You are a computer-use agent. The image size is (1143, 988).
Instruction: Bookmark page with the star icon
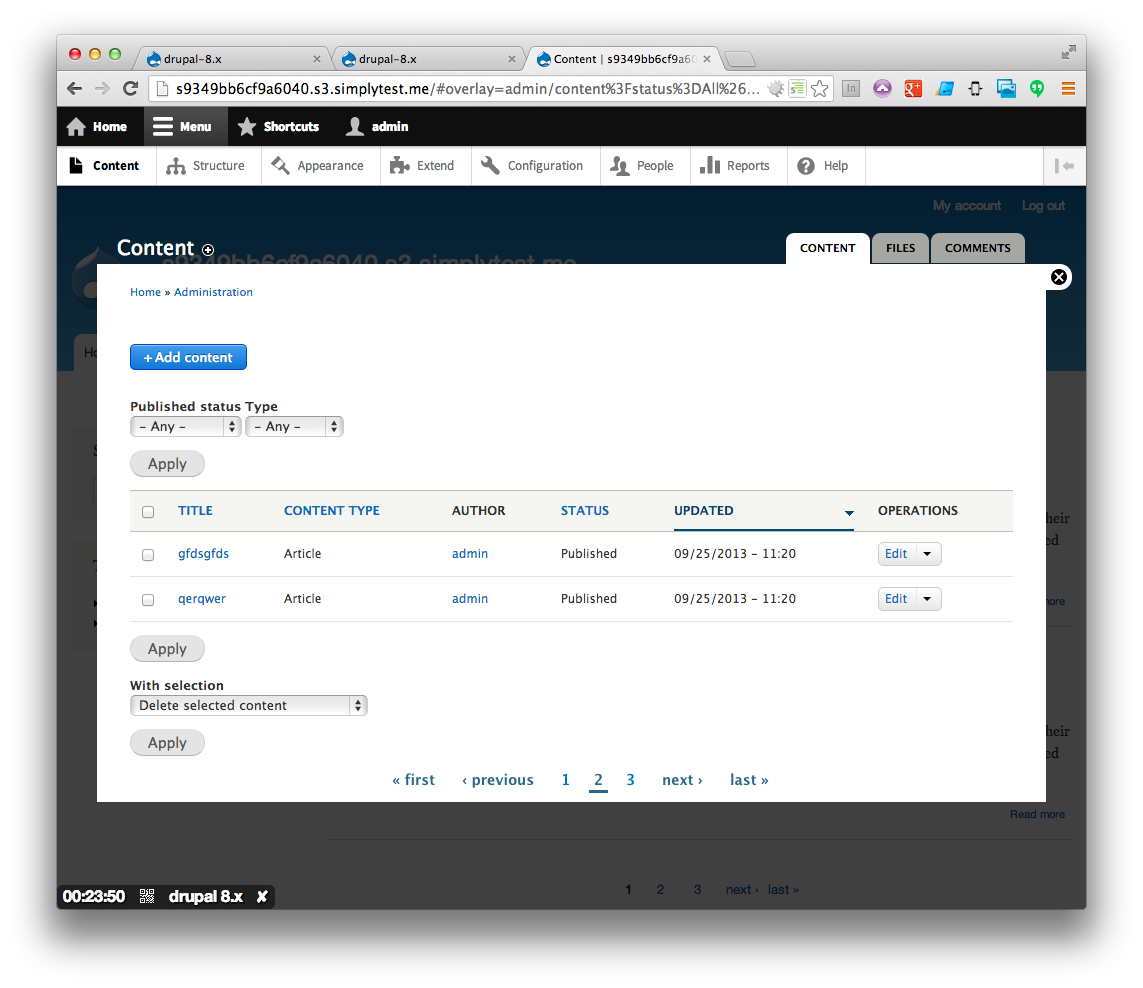point(820,89)
